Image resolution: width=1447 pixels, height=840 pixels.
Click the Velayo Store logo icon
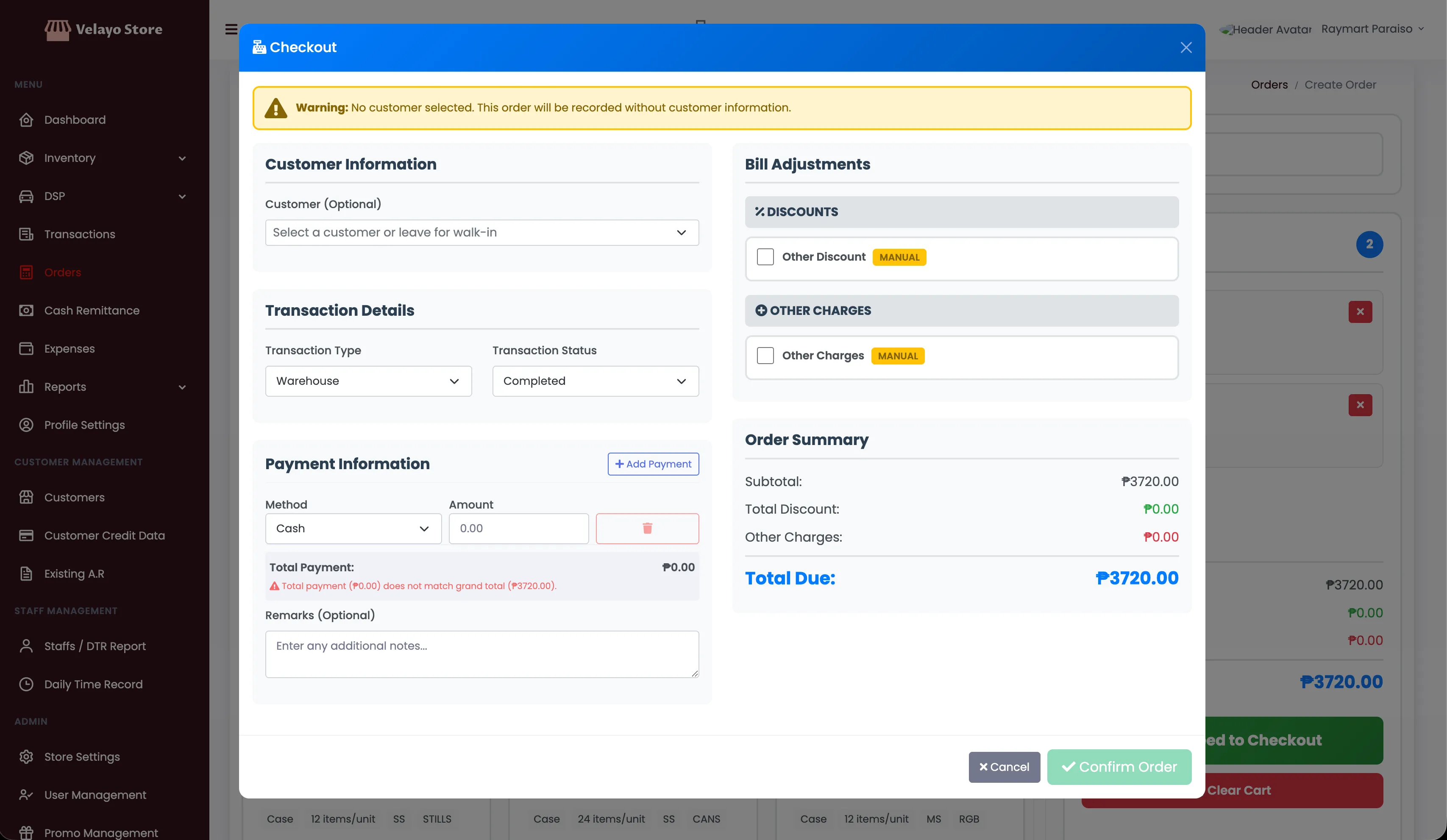point(58,30)
